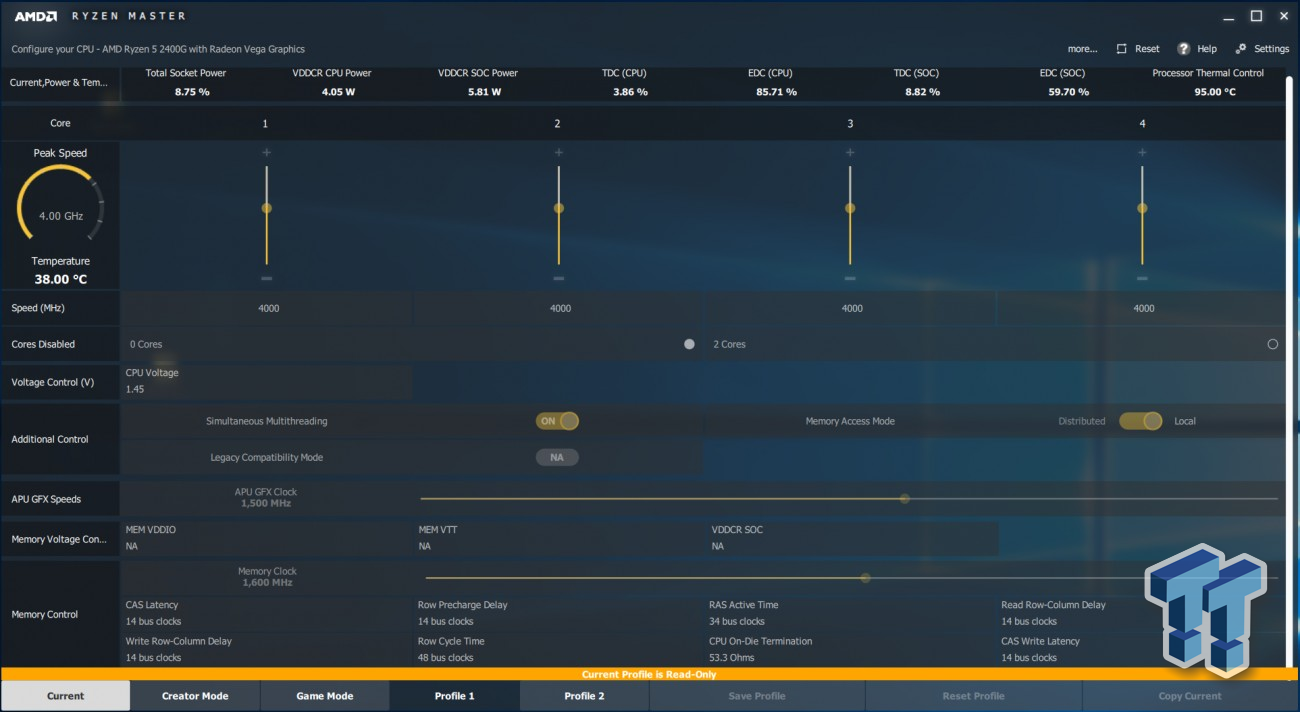
Task: Click the RAS Active Time 34 bus clocks value
Action: [738, 622]
